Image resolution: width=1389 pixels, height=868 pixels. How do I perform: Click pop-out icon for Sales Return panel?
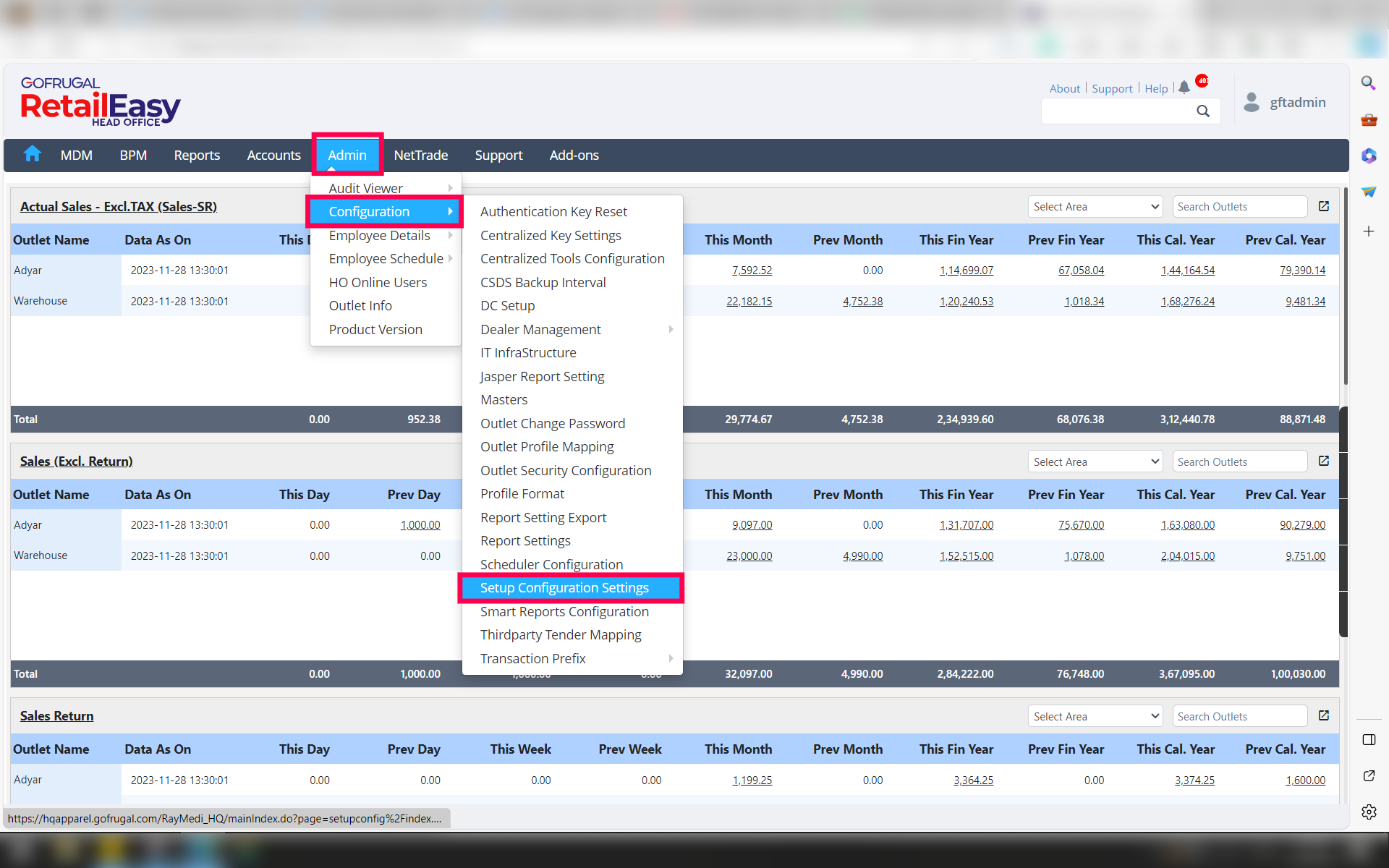[1323, 715]
